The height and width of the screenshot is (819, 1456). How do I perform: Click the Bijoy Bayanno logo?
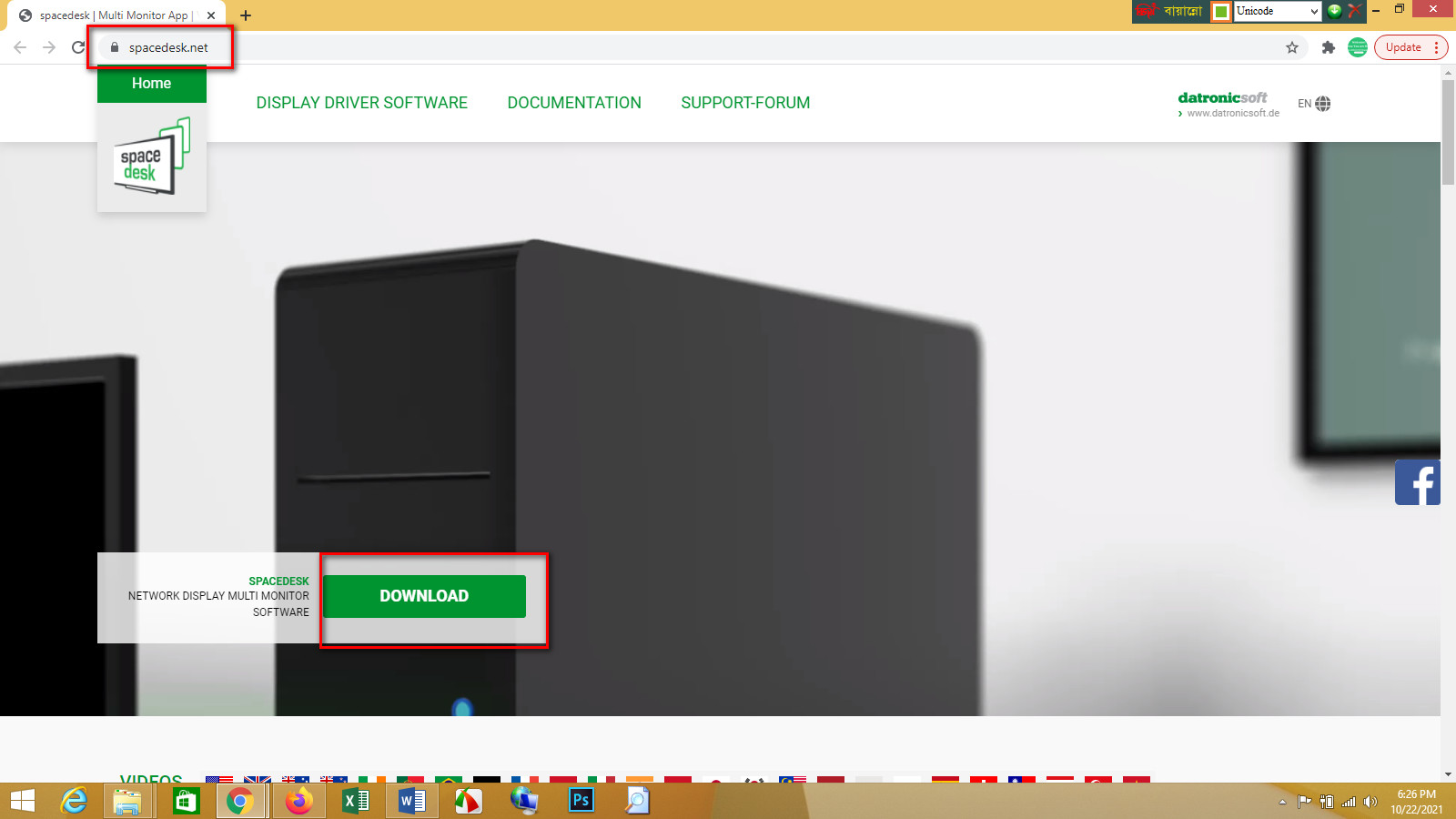[x=1170, y=11]
